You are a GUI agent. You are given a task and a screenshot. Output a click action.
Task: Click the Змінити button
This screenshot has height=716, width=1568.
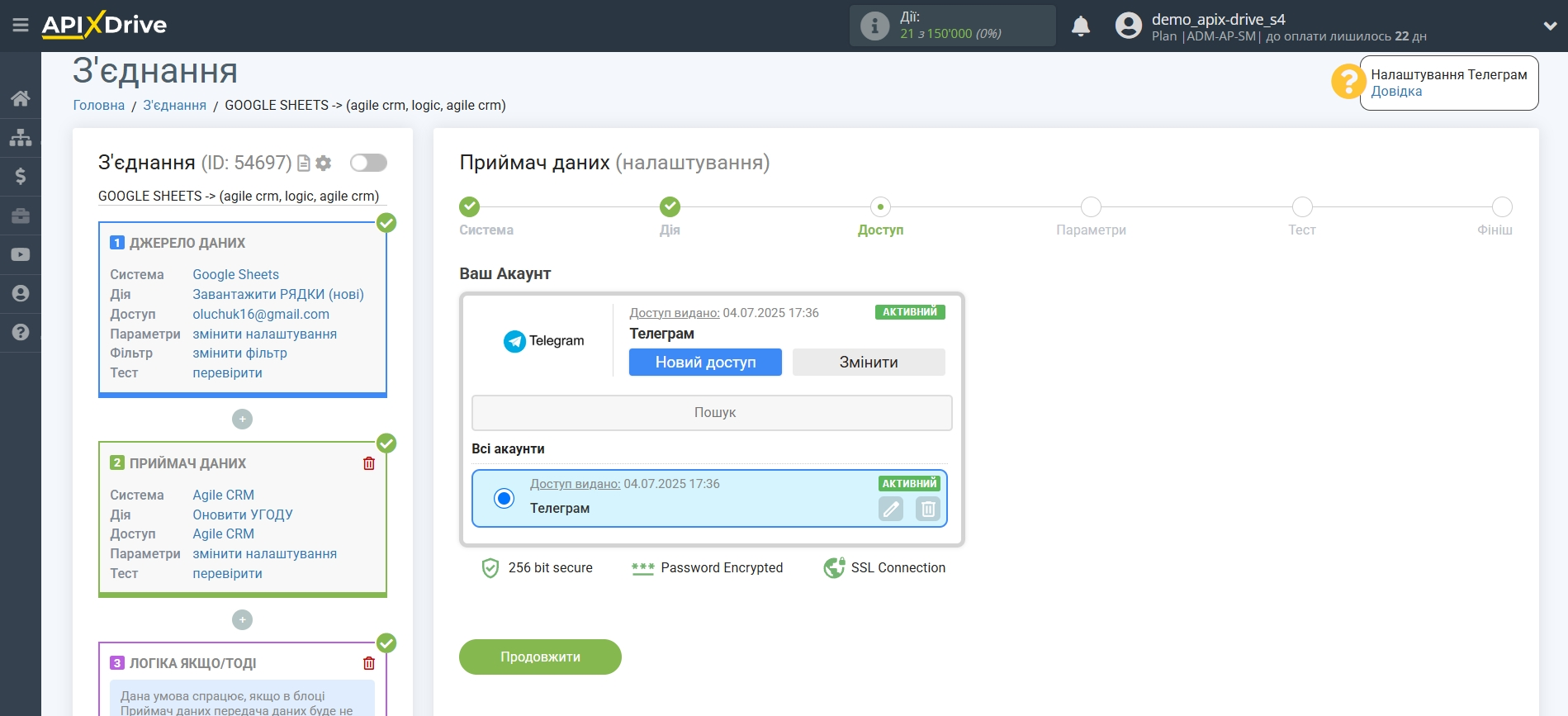pos(869,362)
